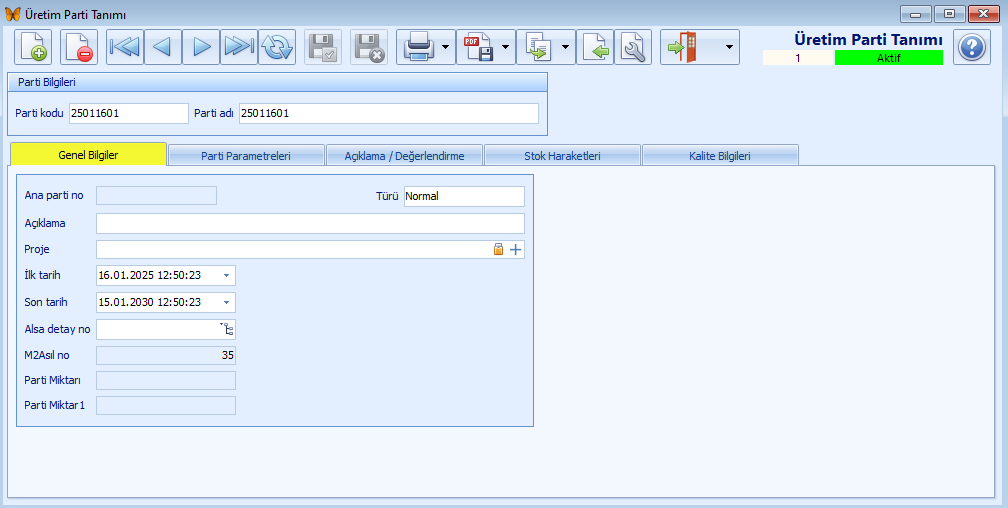Image resolution: width=1008 pixels, height=508 pixels.
Task: Click the printer icon to print
Action: pos(417,47)
